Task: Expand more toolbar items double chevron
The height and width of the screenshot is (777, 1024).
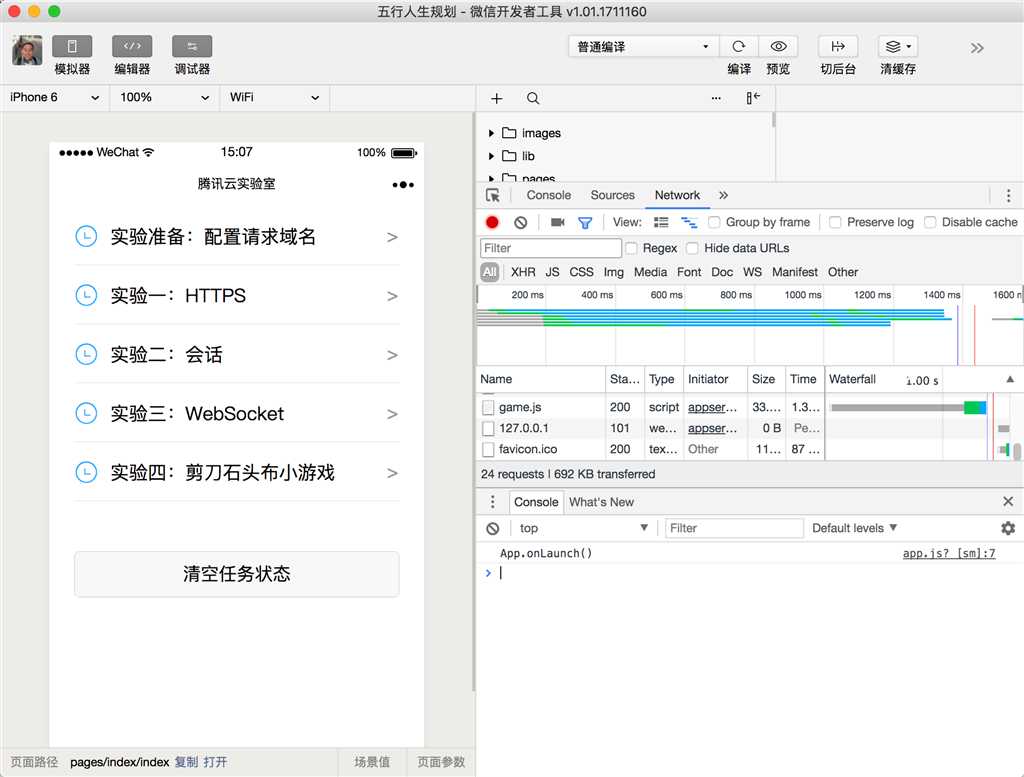Action: point(977,48)
